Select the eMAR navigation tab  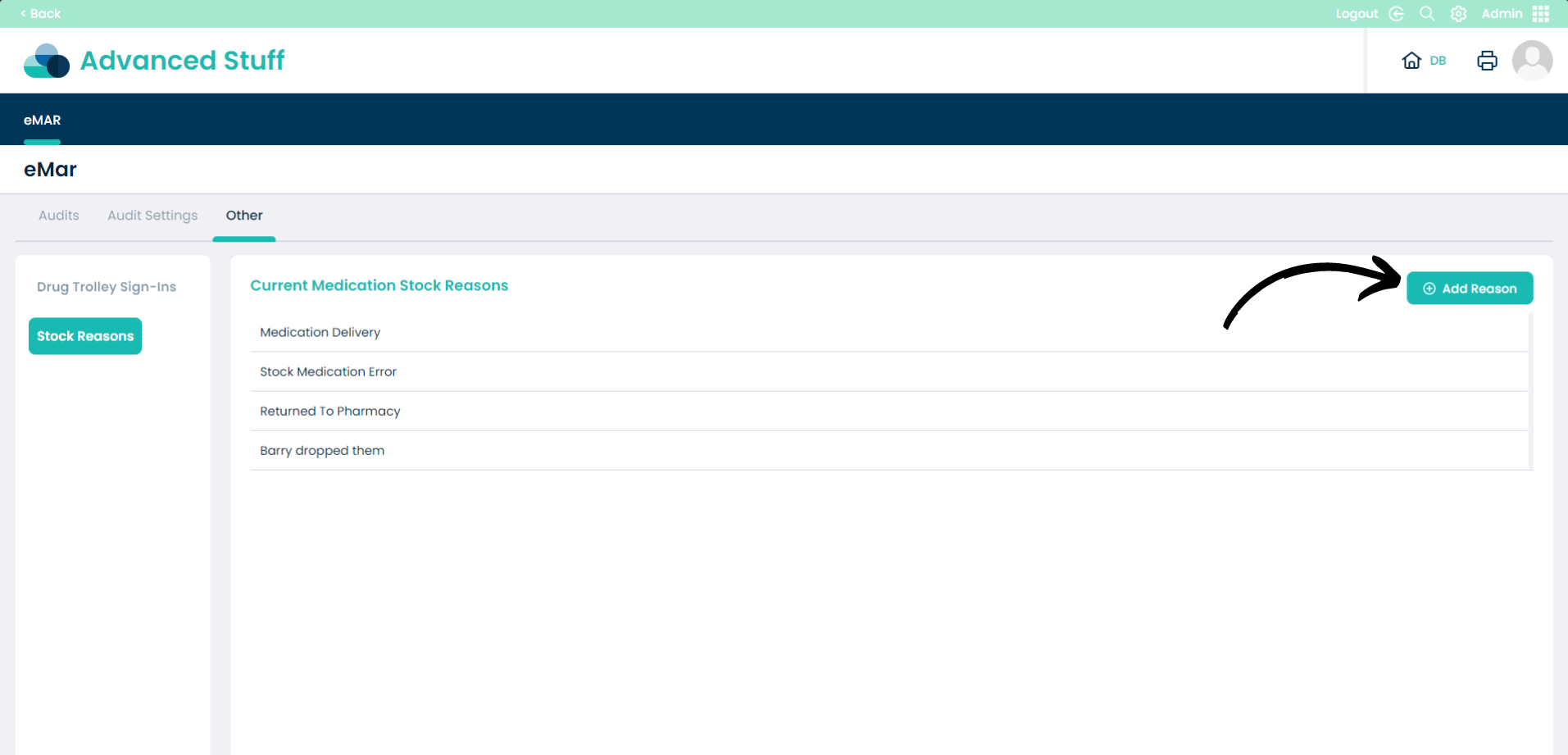click(42, 120)
